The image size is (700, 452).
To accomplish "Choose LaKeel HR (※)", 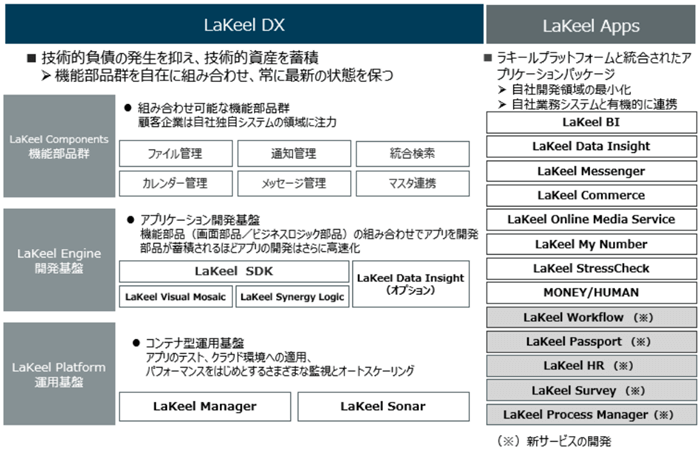I will tap(591, 366).
